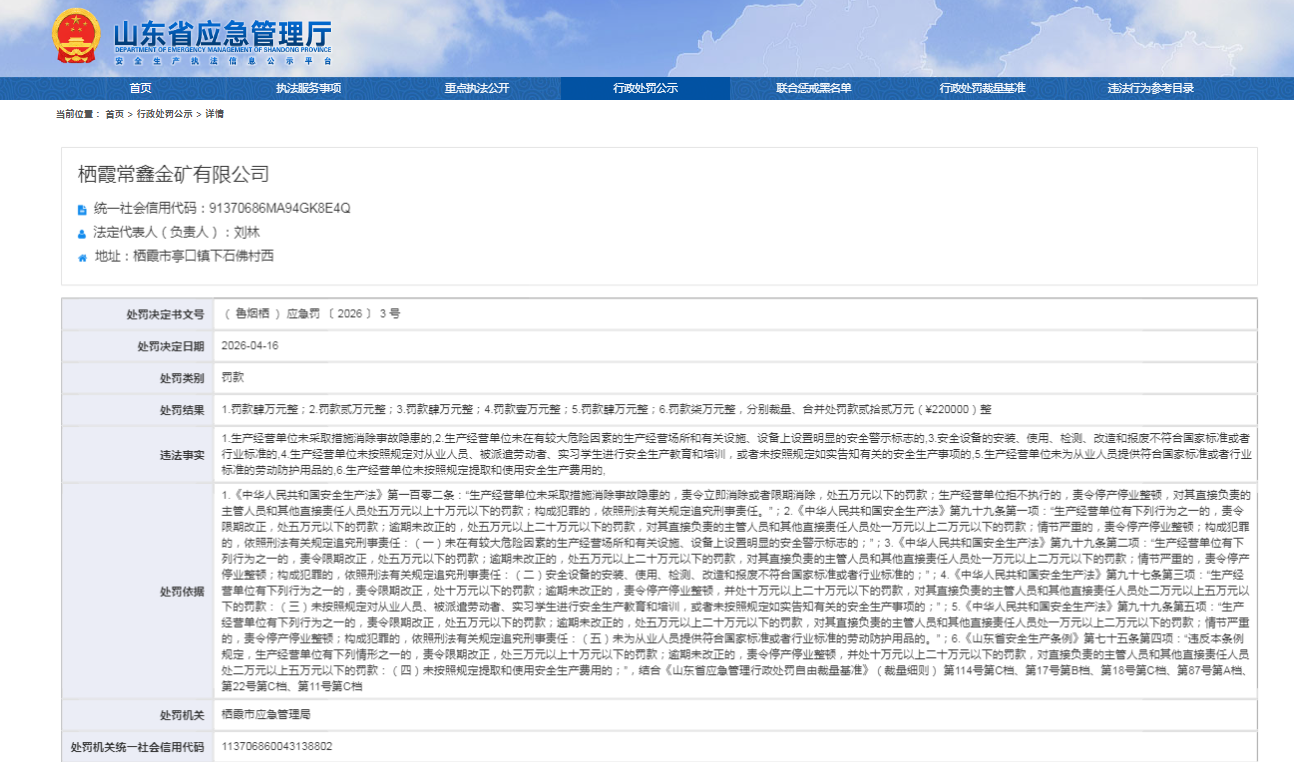Click the house icon beside 地址

coord(82,257)
